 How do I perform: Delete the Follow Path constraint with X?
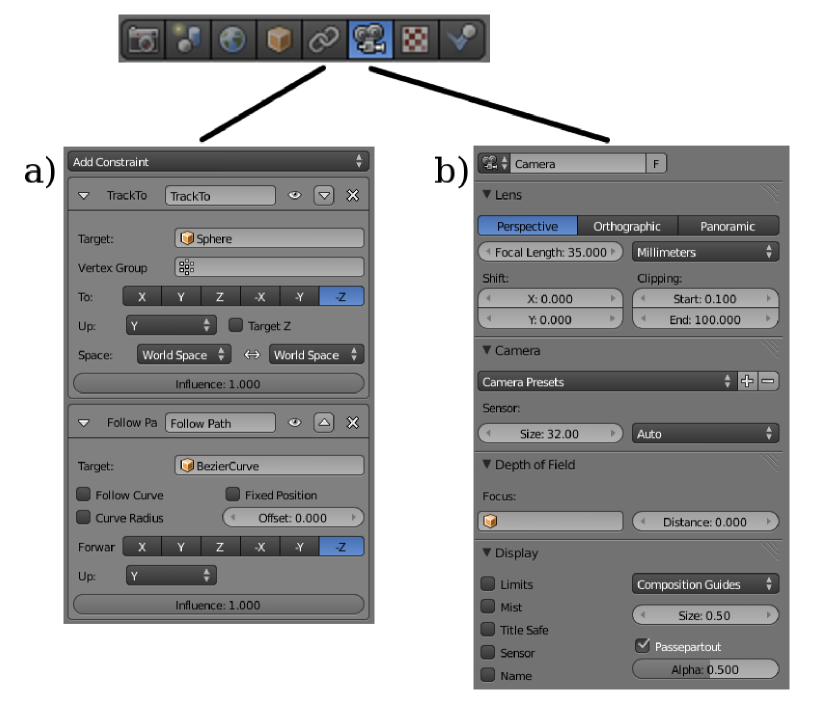[353, 423]
